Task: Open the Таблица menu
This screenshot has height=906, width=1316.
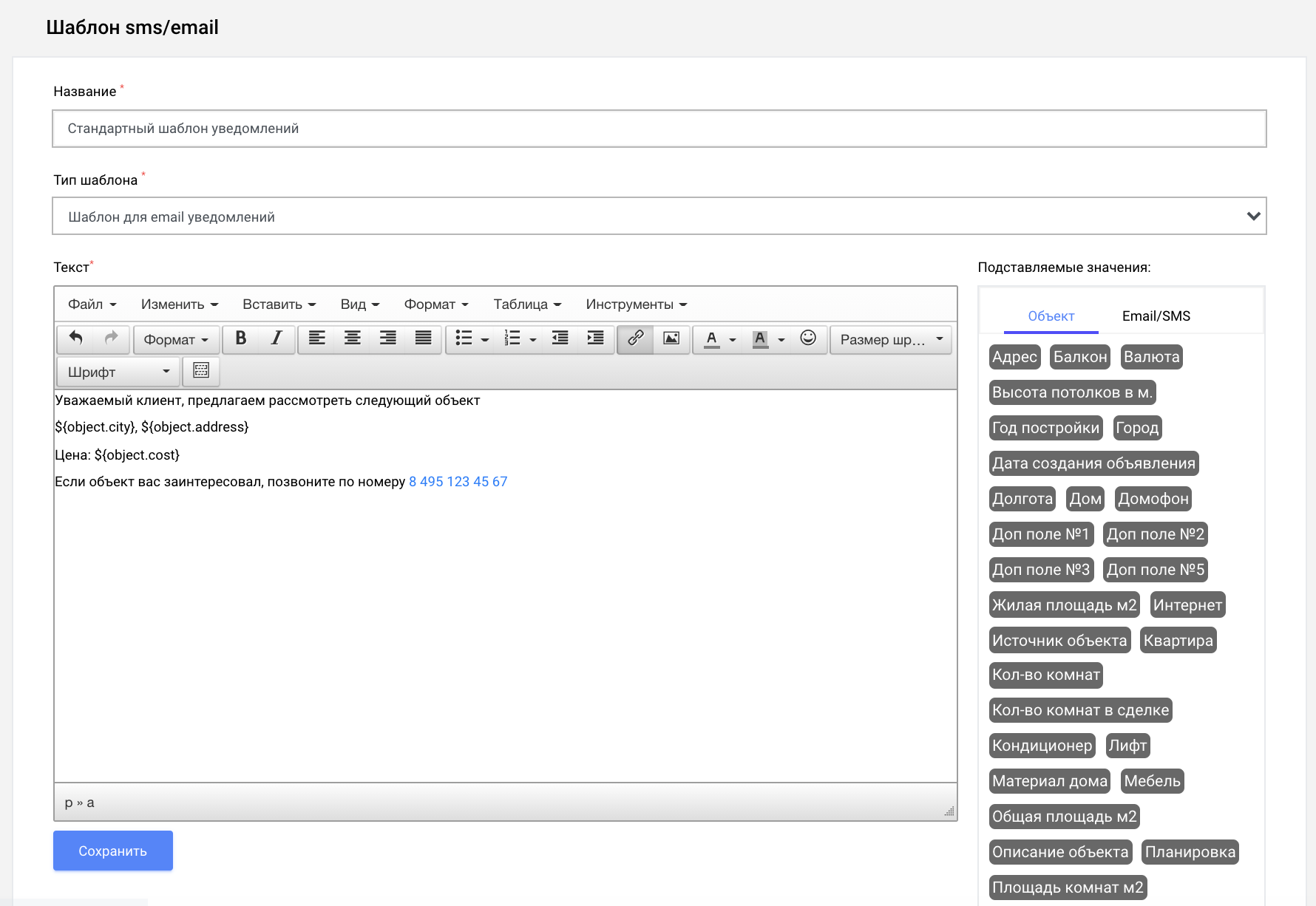Action: tap(527, 304)
